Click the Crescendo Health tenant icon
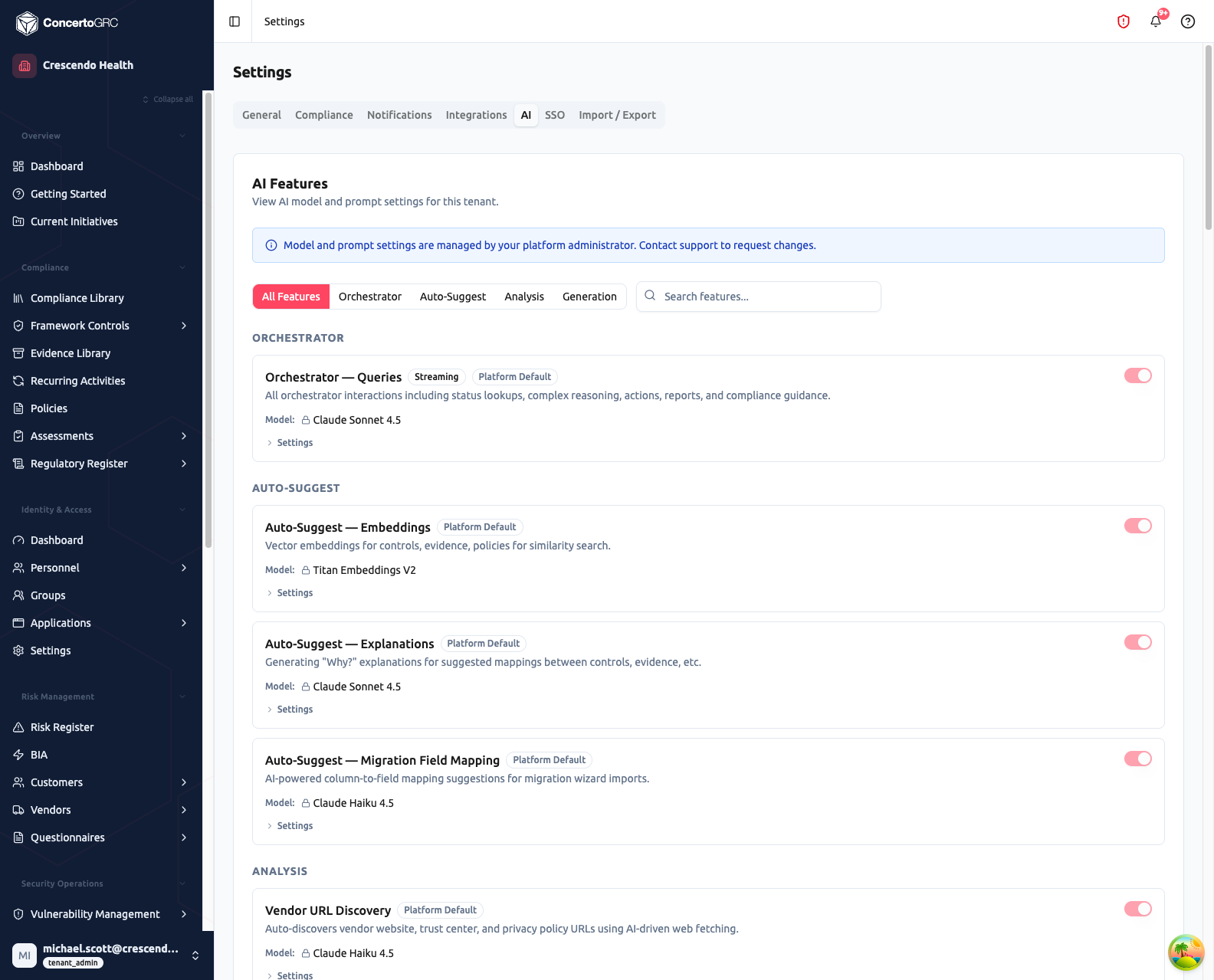The width and height of the screenshot is (1214, 980). click(x=25, y=65)
